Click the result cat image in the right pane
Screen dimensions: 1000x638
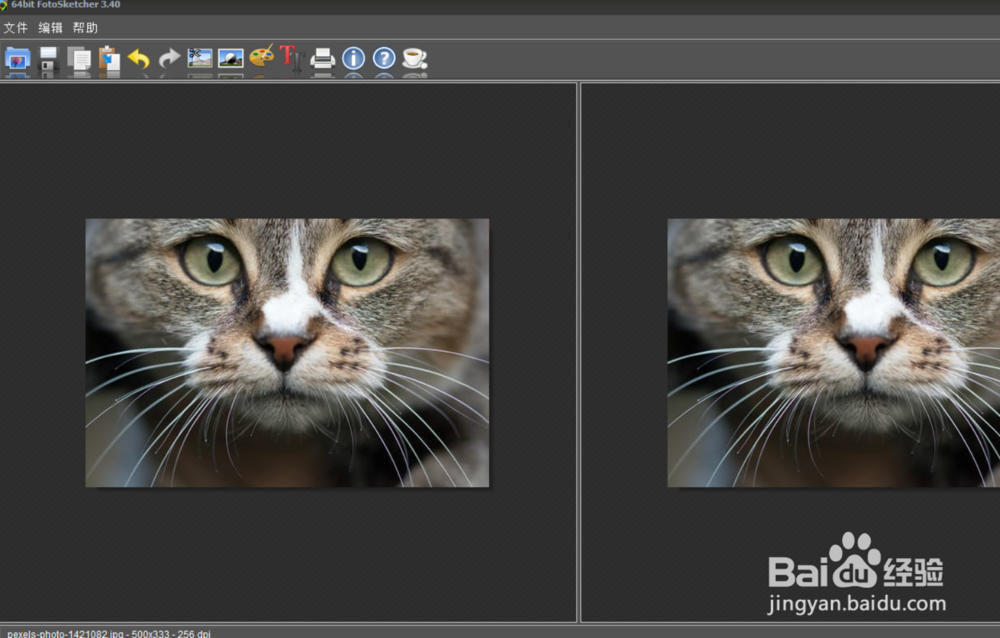click(834, 353)
